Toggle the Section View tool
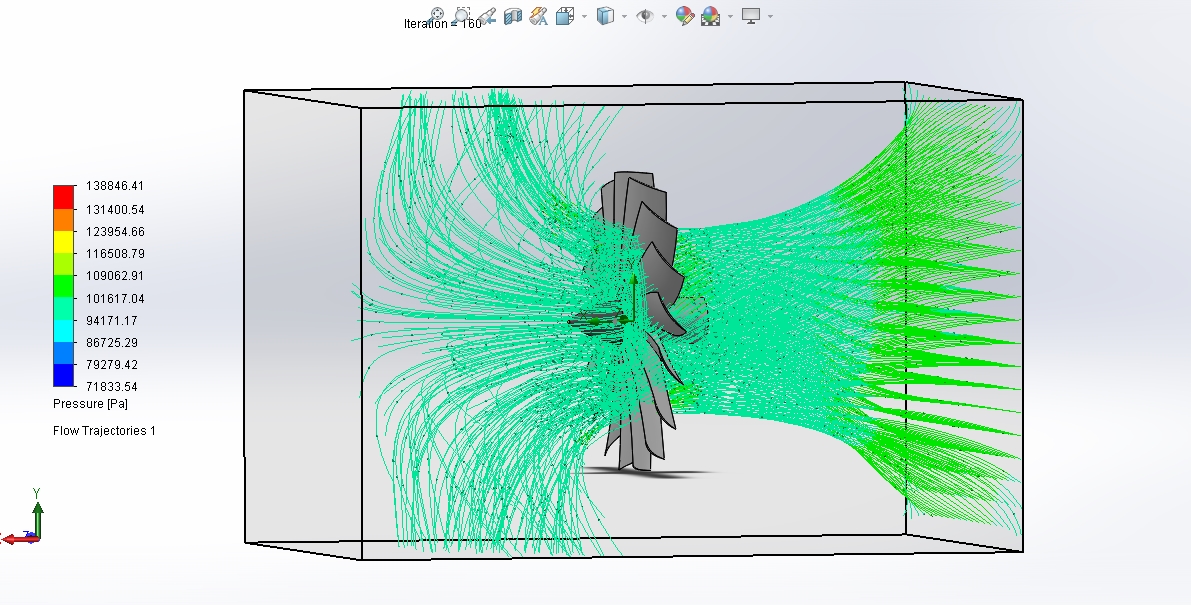1191x605 pixels. tap(513, 16)
